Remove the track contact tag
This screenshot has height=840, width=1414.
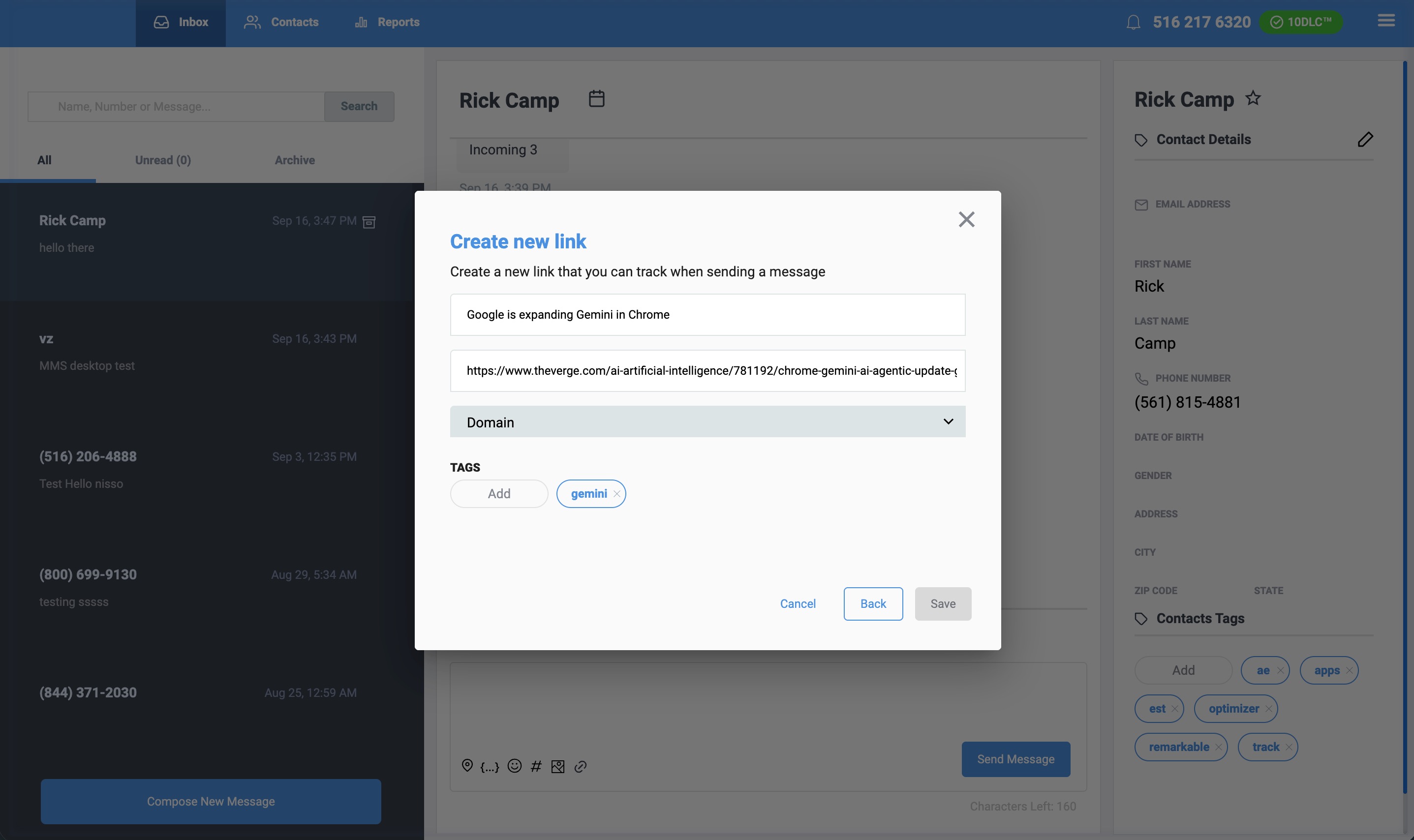click(x=1288, y=747)
